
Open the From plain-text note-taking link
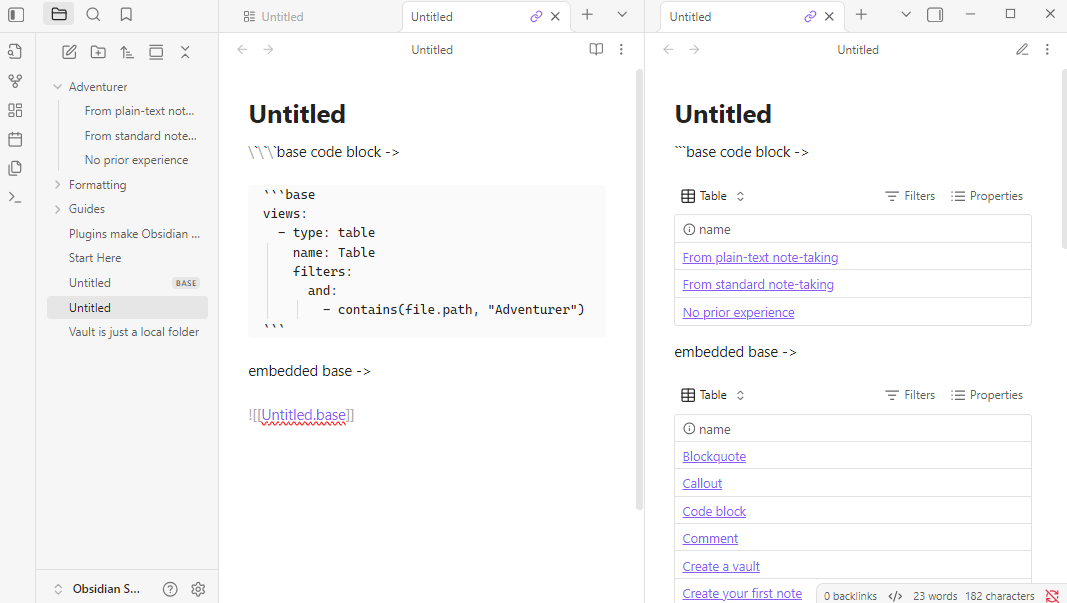[760, 257]
